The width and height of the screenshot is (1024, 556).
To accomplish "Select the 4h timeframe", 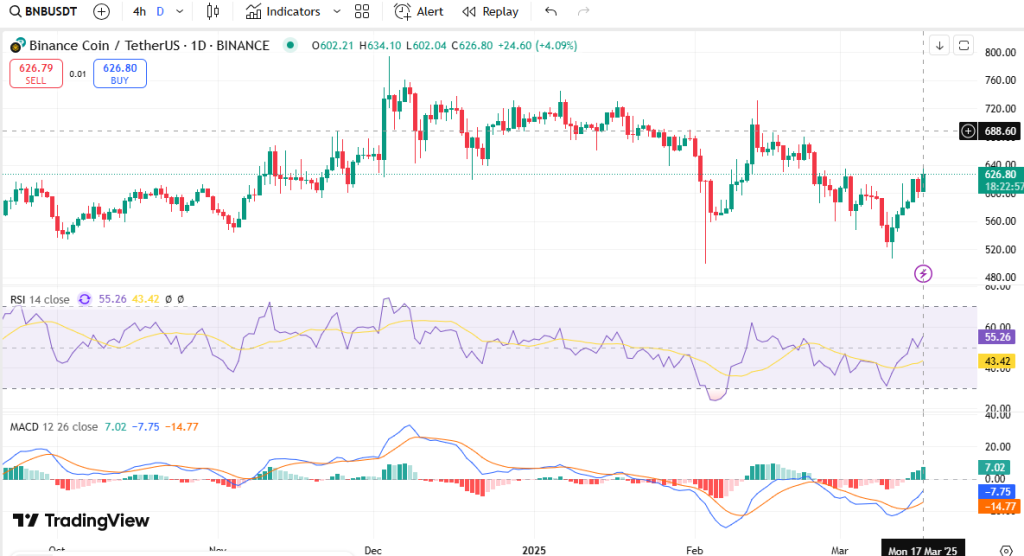I will click(139, 11).
